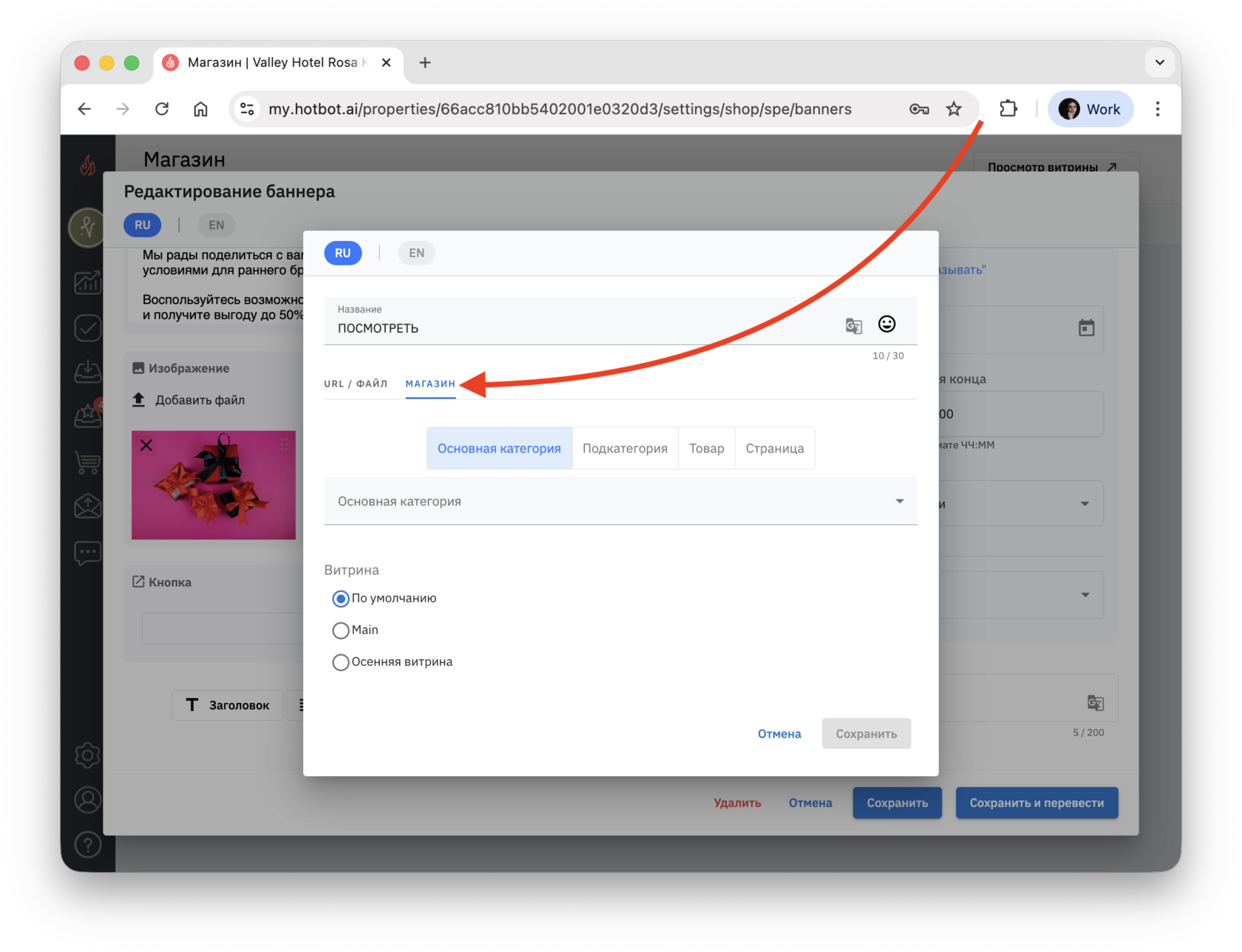This screenshot has height=952, width=1242.
Task: Click the blue Сохранить button in the banner editor
Action: pos(897,803)
